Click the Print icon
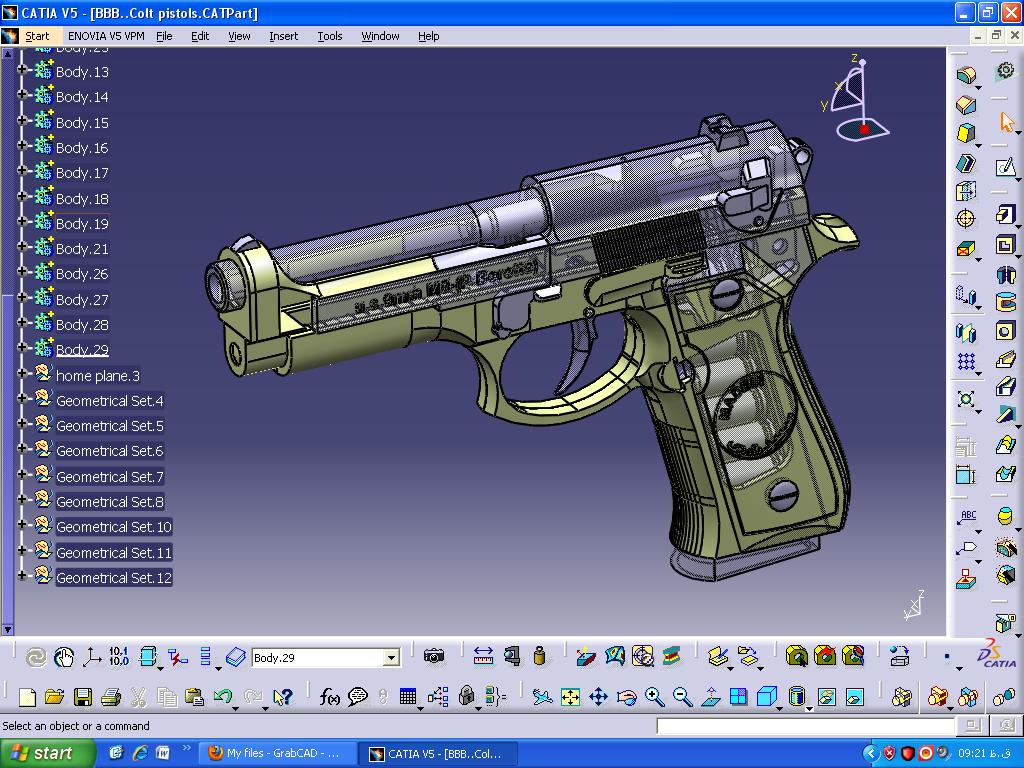Viewport: 1024px width, 768px height. [x=111, y=697]
